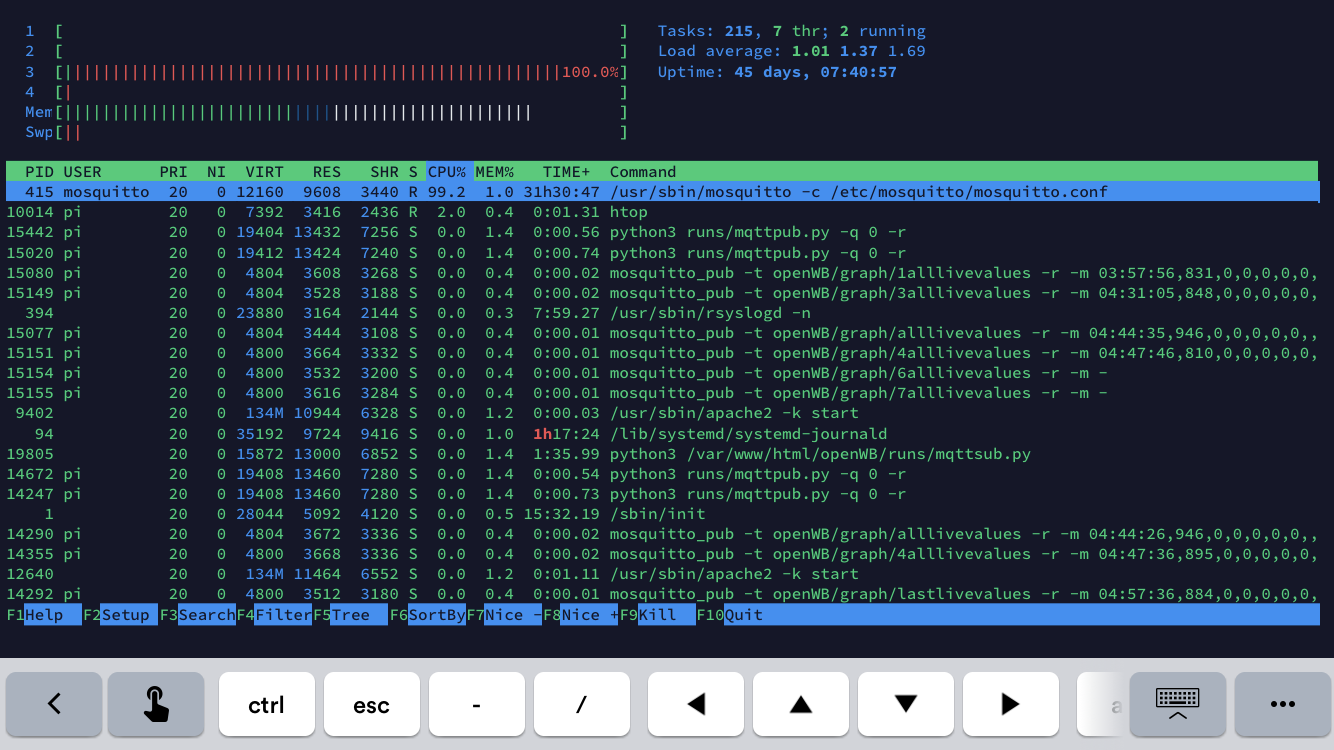Sort by the PID column header

(x=39, y=172)
